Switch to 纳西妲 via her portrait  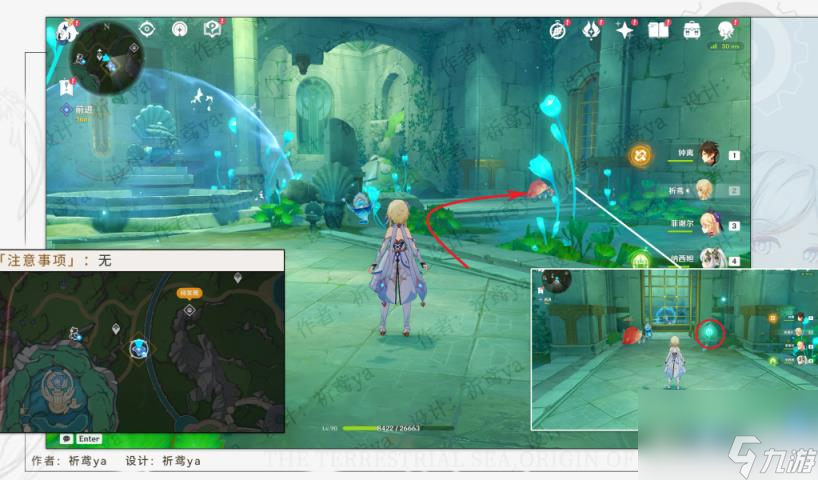tap(711, 258)
